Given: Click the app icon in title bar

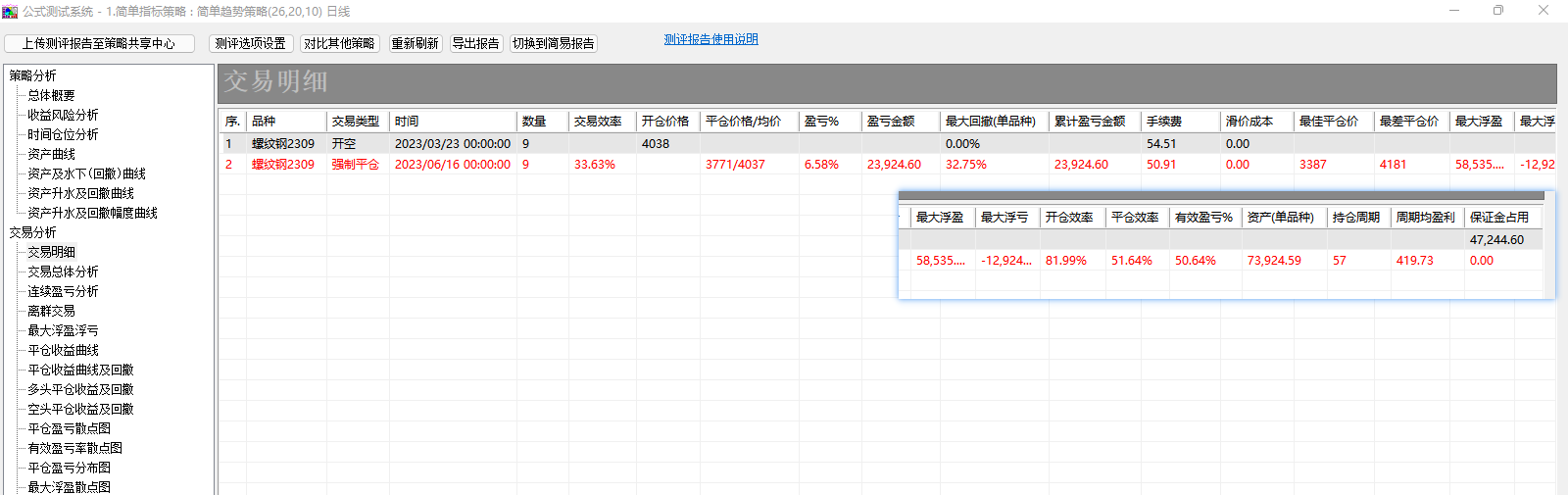Looking at the screenshot, I should click(10, 11).
